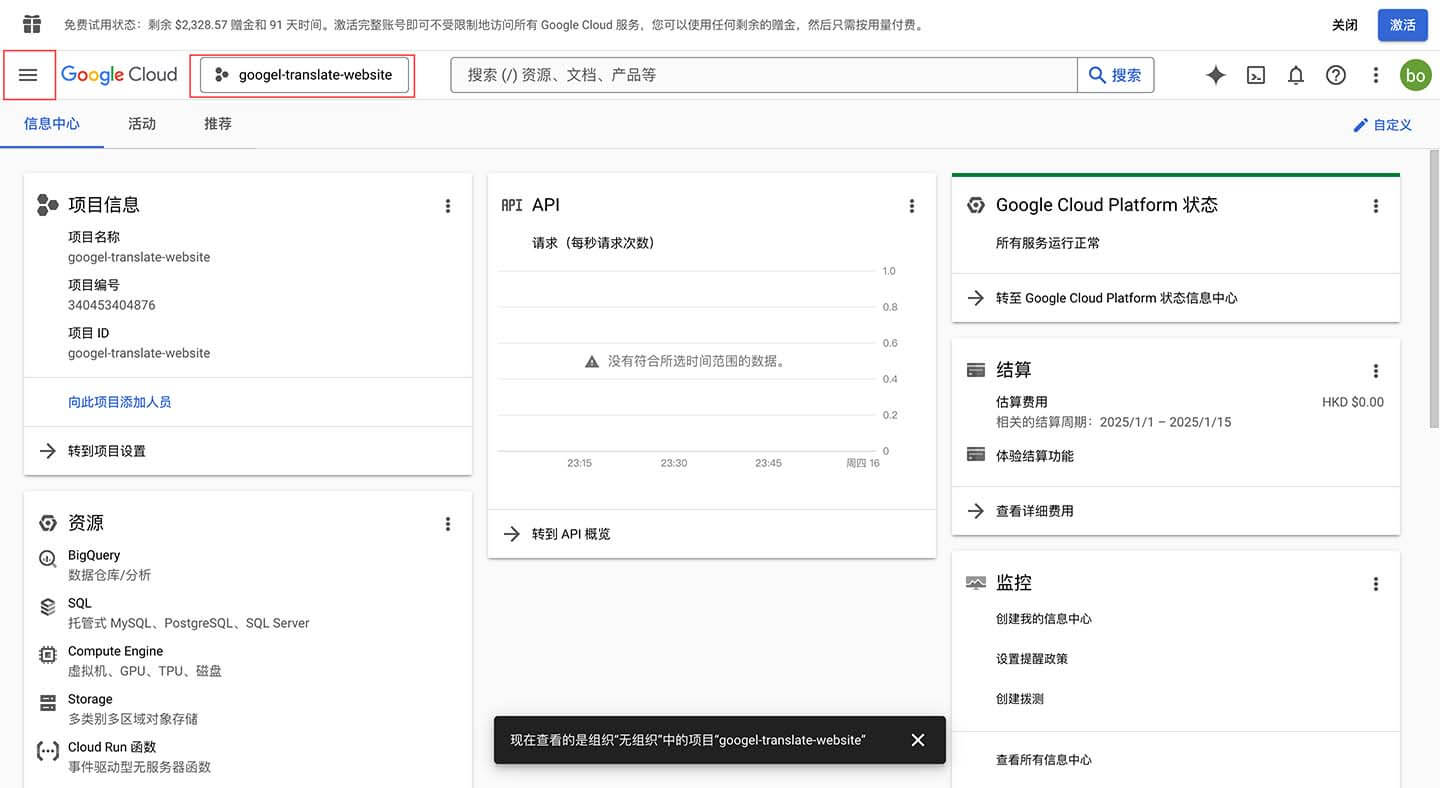Focus the resource search field
Viewport: 1440px width, 788px height.
764,75
